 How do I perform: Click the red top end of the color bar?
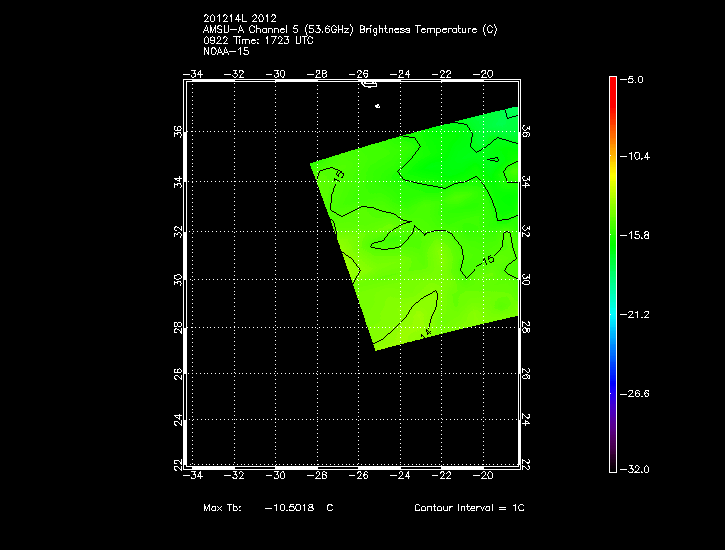613,82
